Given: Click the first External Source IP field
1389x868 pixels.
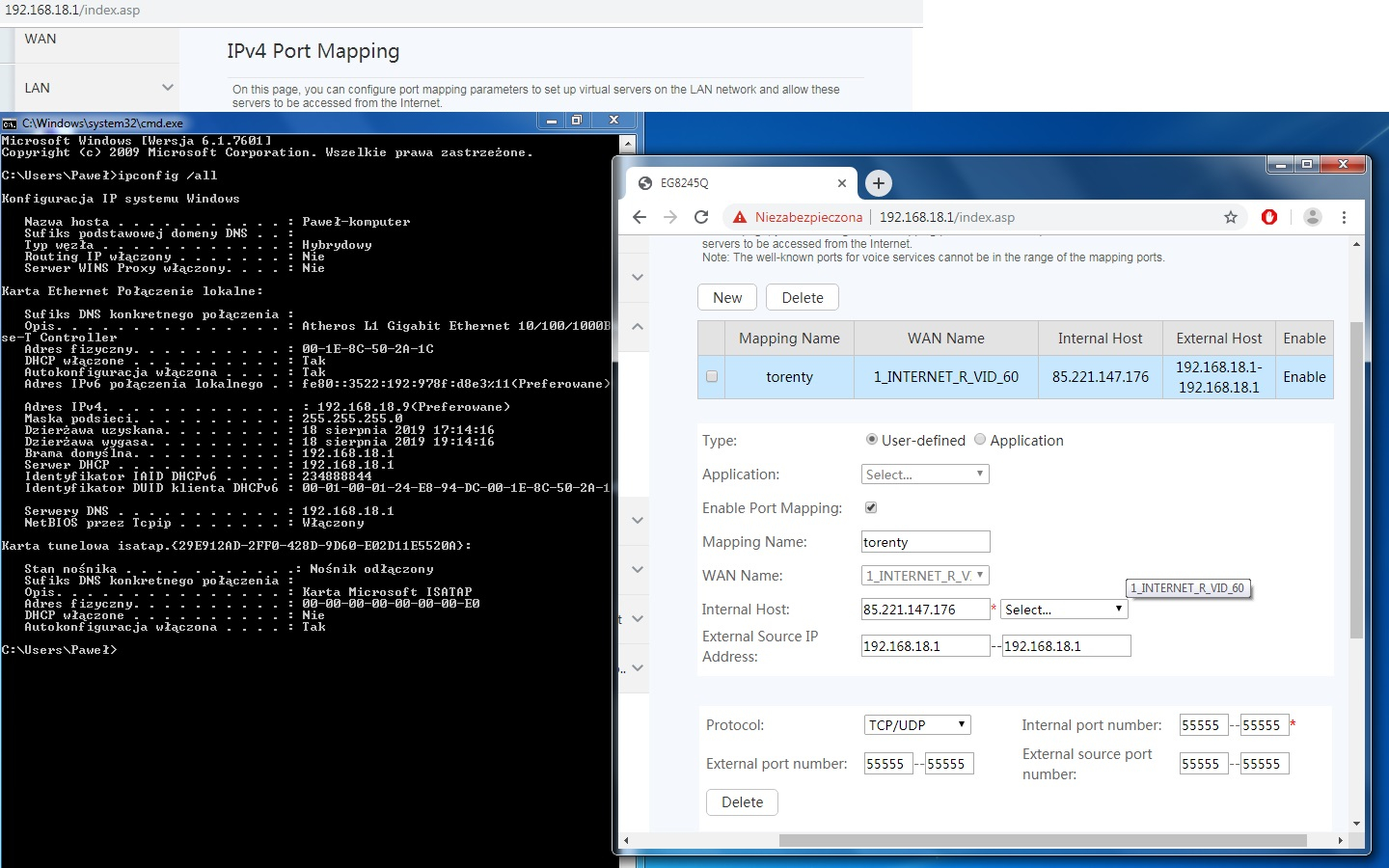Looking at the screenshot, I should pos(925,646).
